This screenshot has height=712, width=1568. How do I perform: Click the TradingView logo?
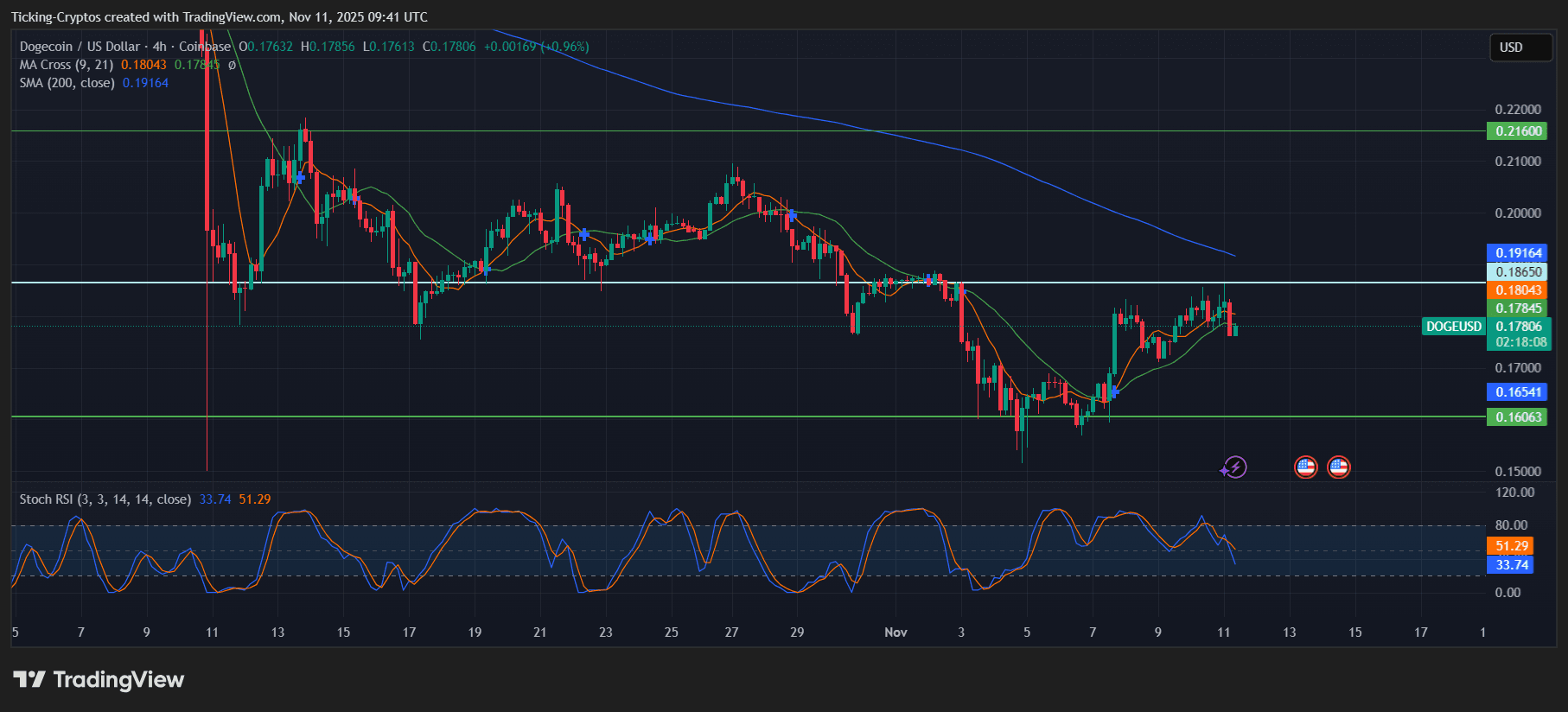[99, 680]
